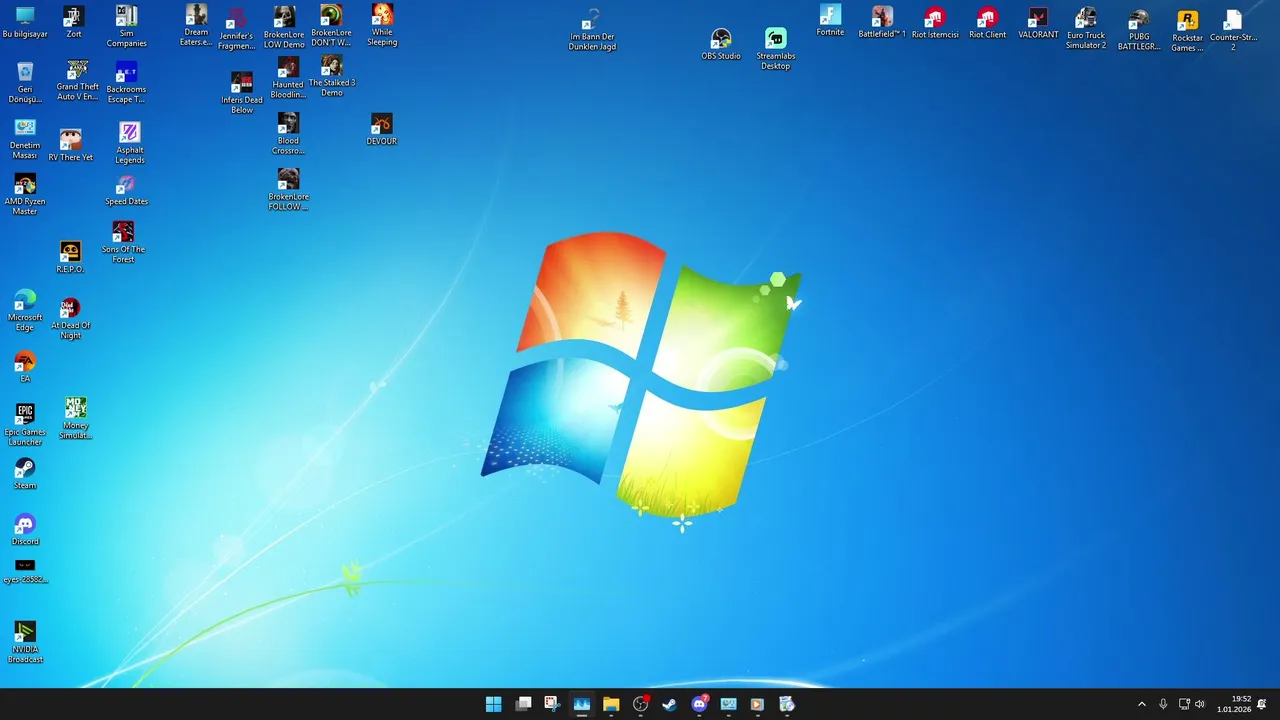The image size is (1280, 720).
Task: Open File Explorer from the taskbar
Action: coord(611,704)
